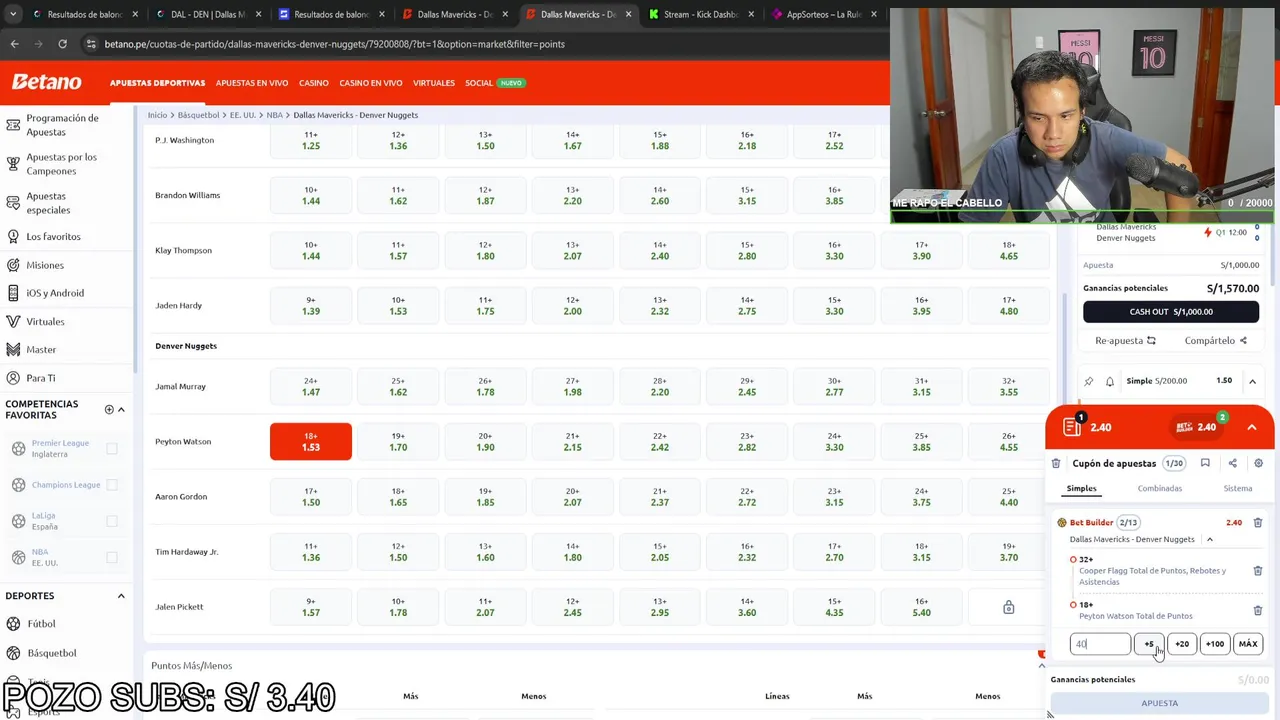
Task: Open Casino en Vivo menu item
Action: click(371, 83)
